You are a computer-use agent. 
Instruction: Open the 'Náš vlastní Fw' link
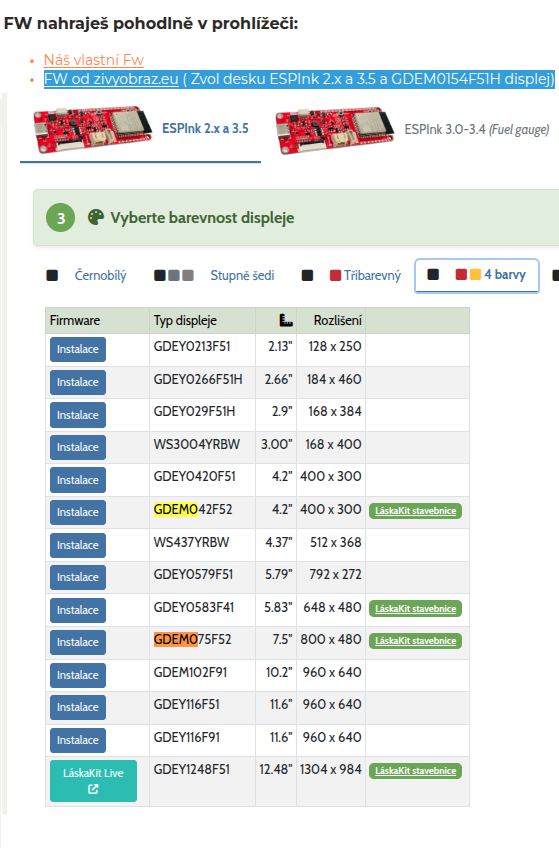94,60
